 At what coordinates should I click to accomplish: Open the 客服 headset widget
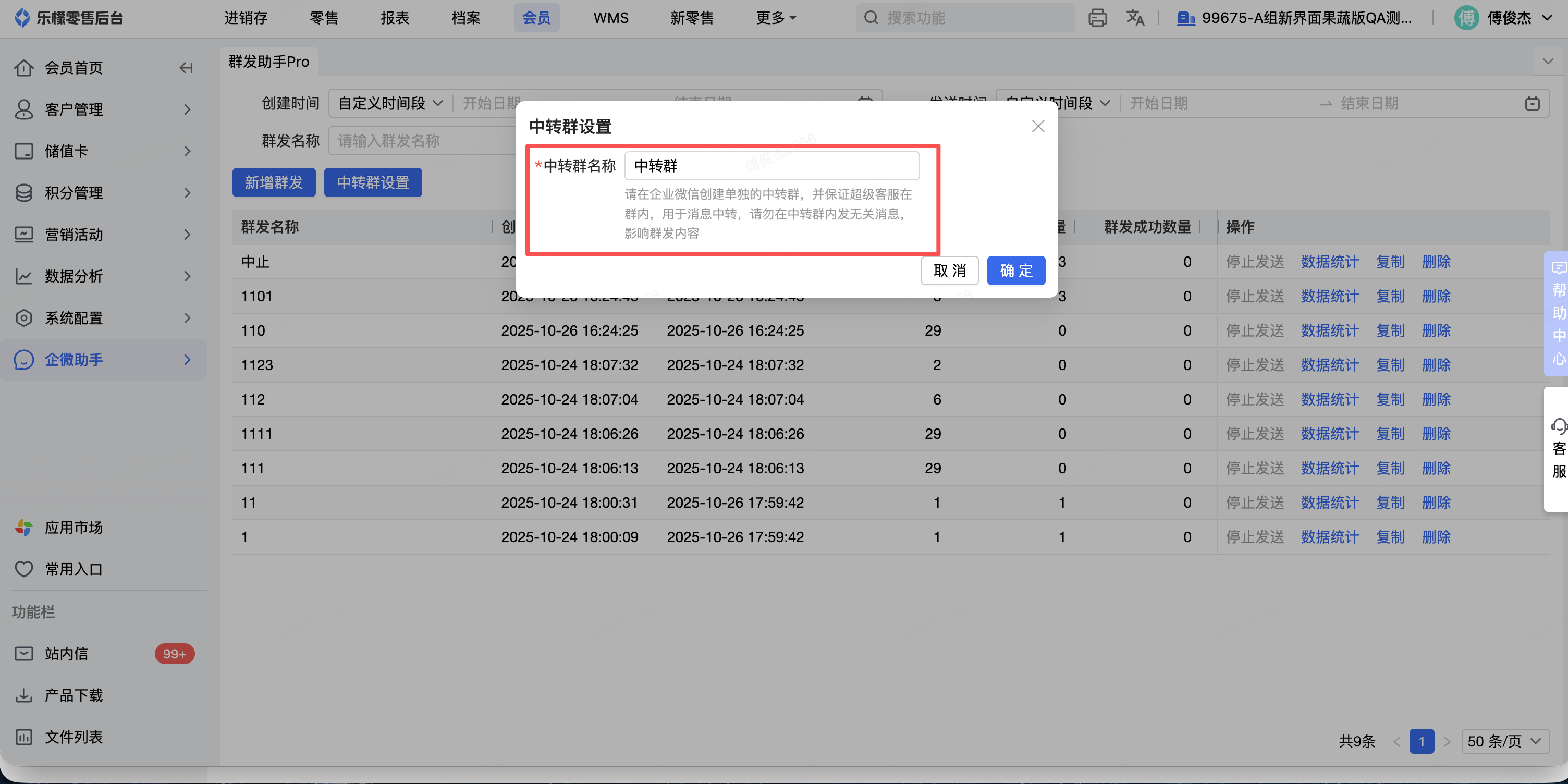point(1557,448)
